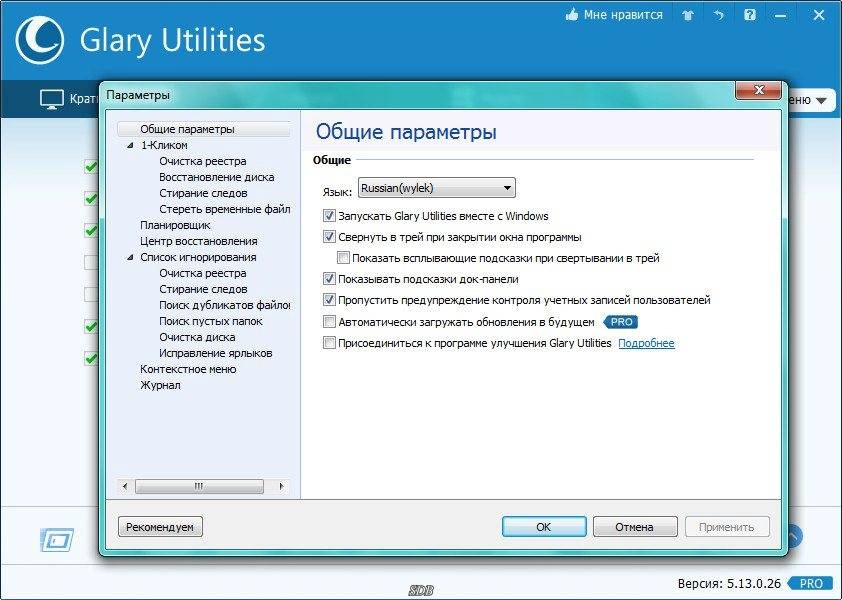
Task: Select 'Очистка реестра' under Список игнорирования
Action: (202, 273)
